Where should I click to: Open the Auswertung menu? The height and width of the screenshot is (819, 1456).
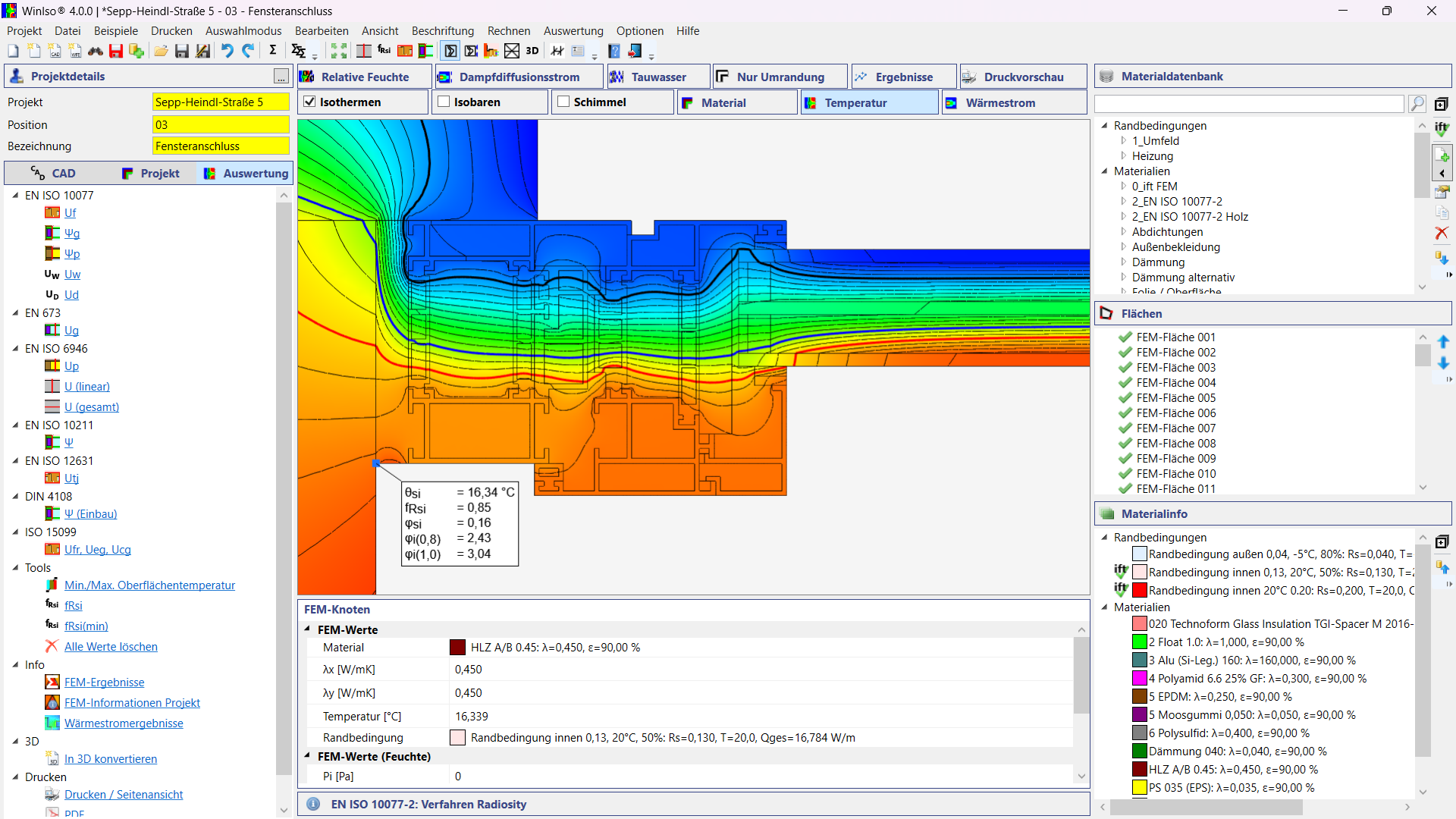pyautogui.click(x=573, y=31)
